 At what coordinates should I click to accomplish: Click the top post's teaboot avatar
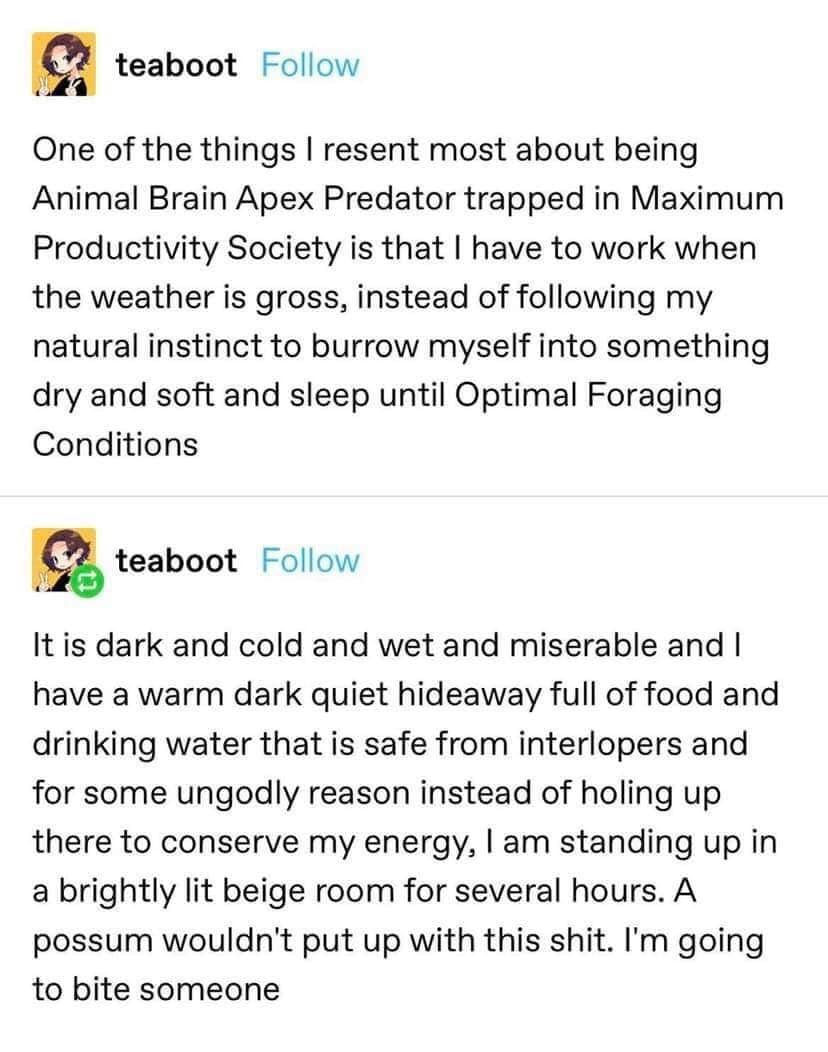pyautogui.click(x=66, y=64)
